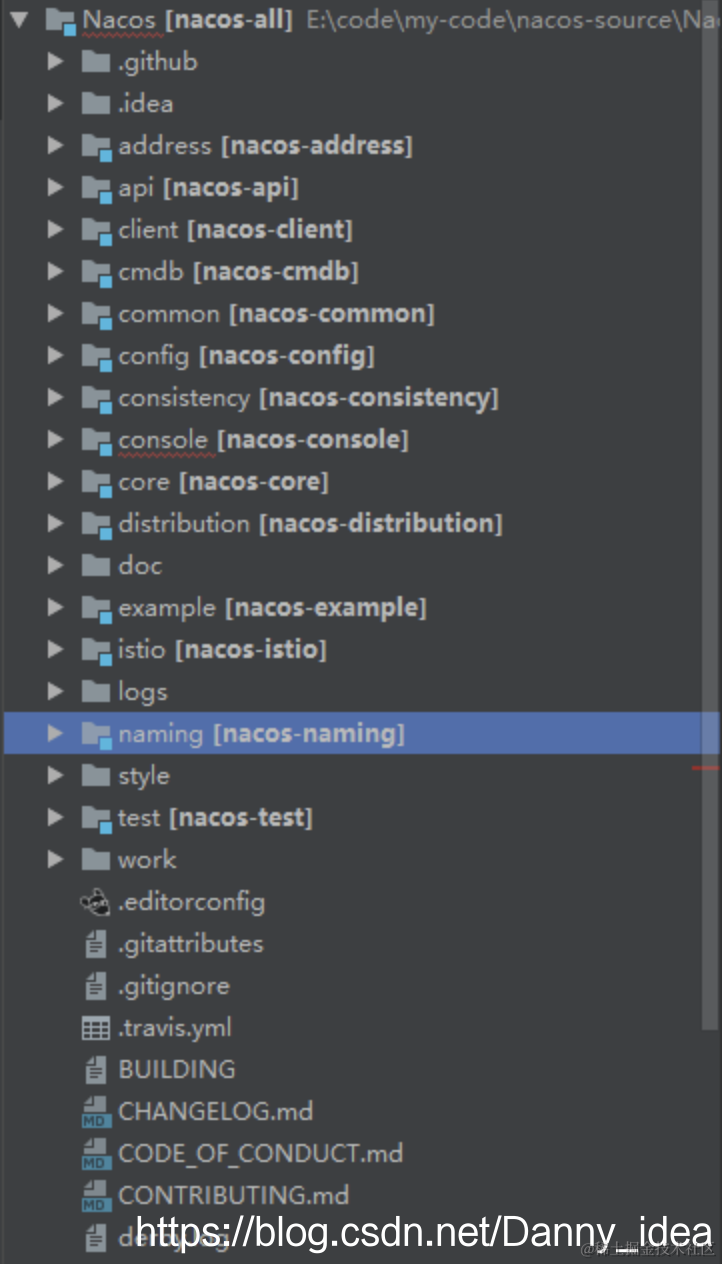The image size is (722, 1264).
Task: Expand the istio module arrow
Action: (55, 649)
